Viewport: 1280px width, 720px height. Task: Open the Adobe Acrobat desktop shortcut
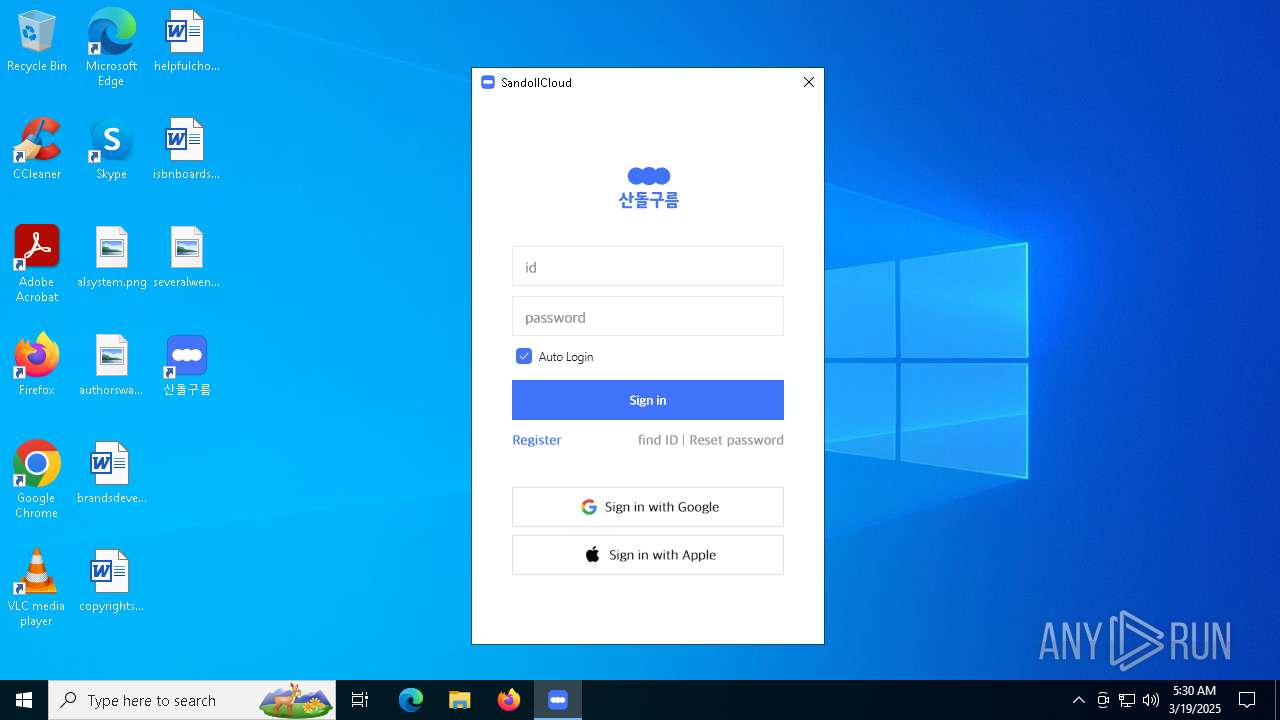[x=37, y=264]
